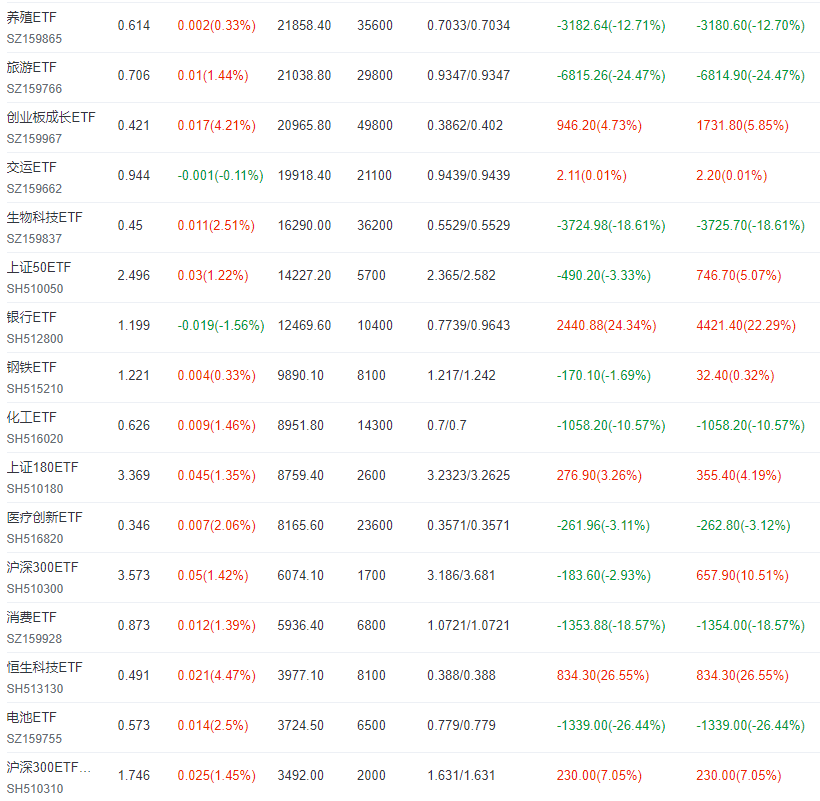820x801 pixels.
Task: Click 钢铁ETF fund name
Action: (31, 368)
